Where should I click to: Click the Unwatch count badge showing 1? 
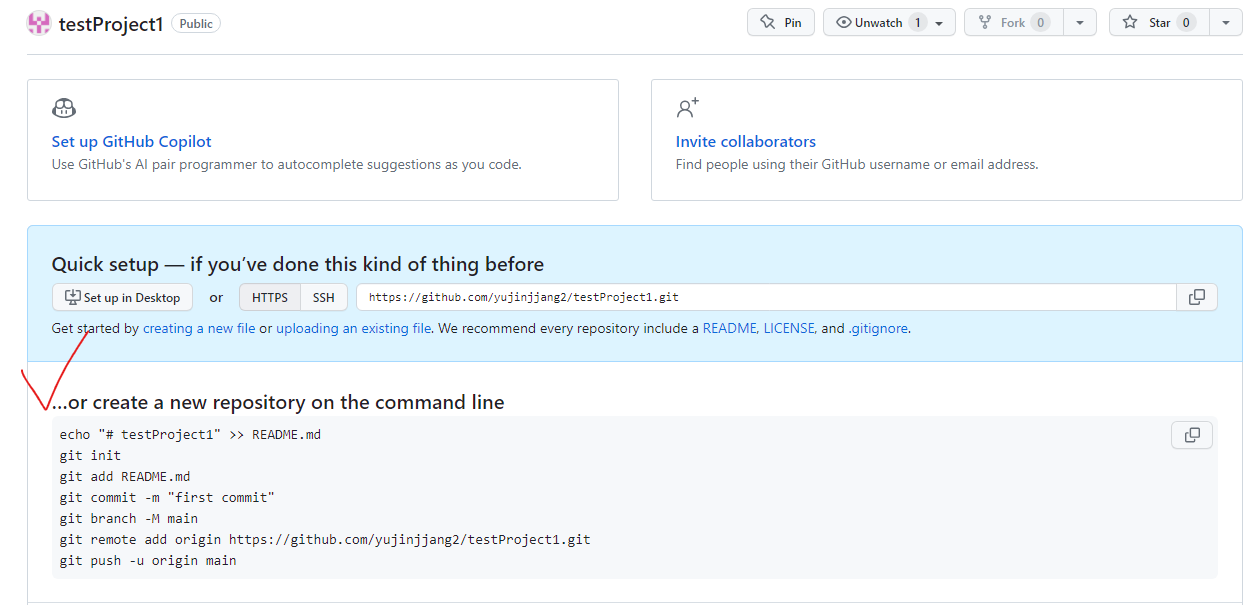[918, 22]
